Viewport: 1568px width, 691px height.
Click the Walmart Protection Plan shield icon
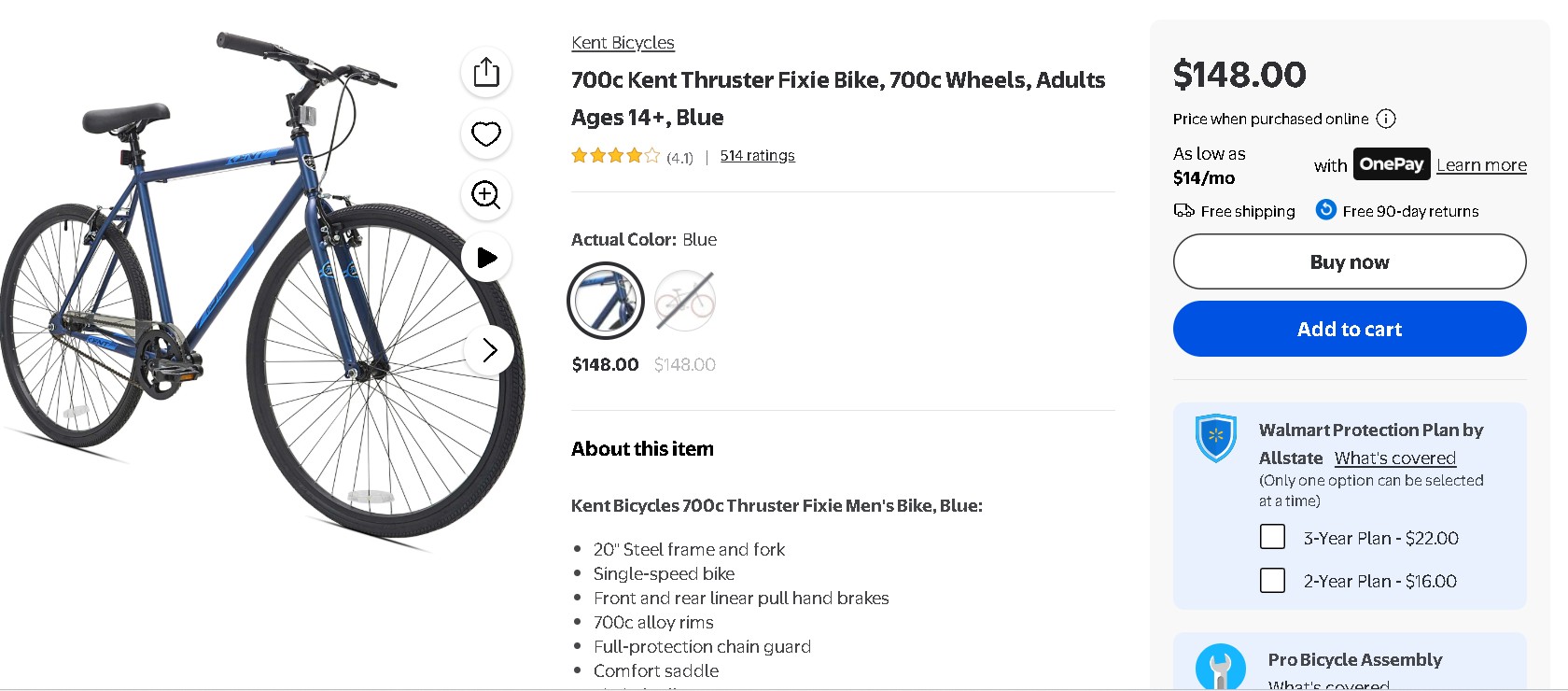1216,438
